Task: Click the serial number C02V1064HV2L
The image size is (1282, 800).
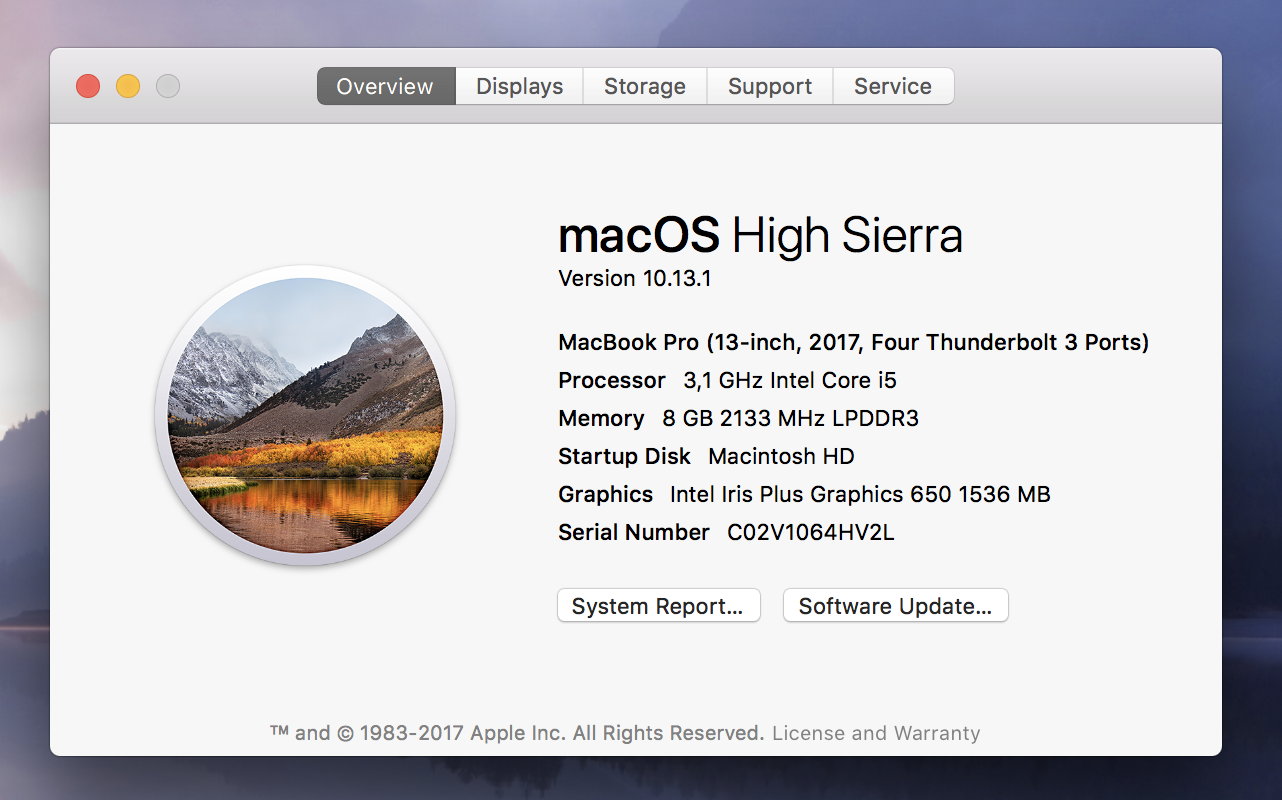Action: [810, 532]
